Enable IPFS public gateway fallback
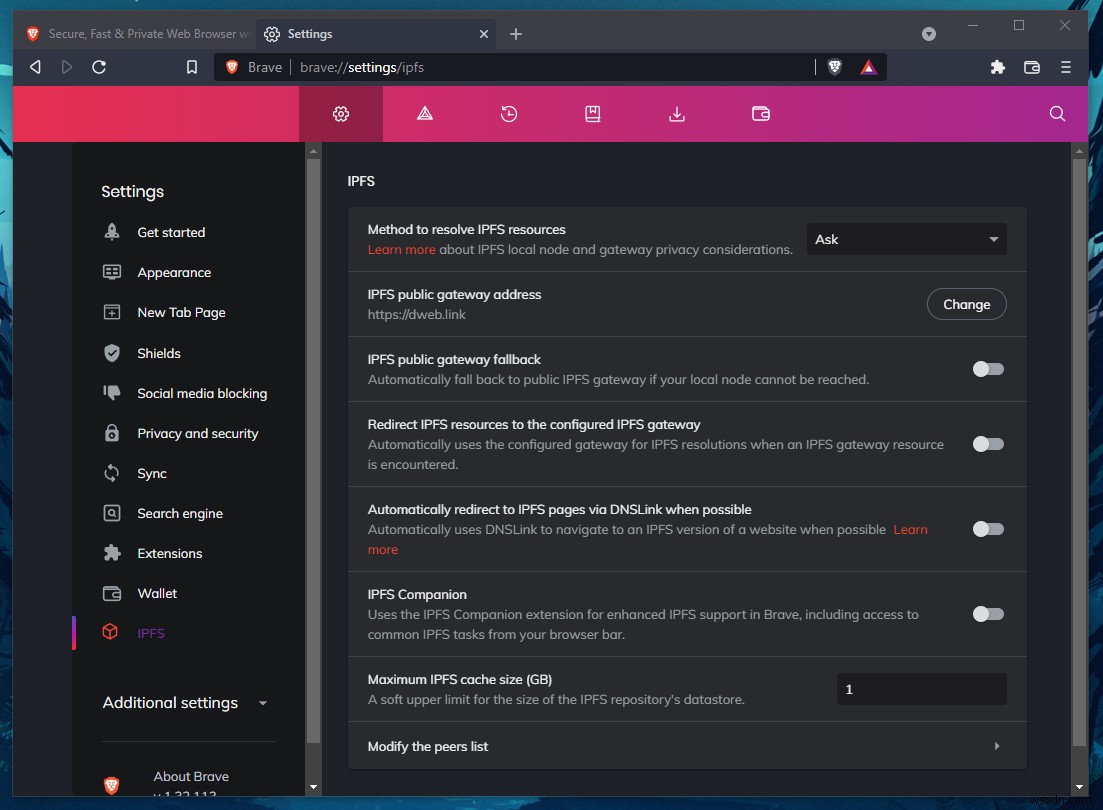 [x=987, y=369]
